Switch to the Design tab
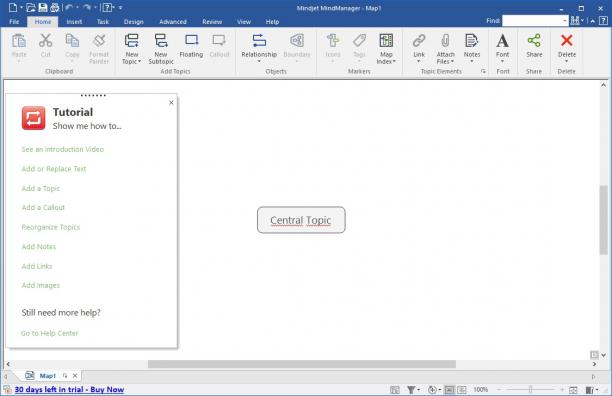612x396 pixels. (133, 22)
